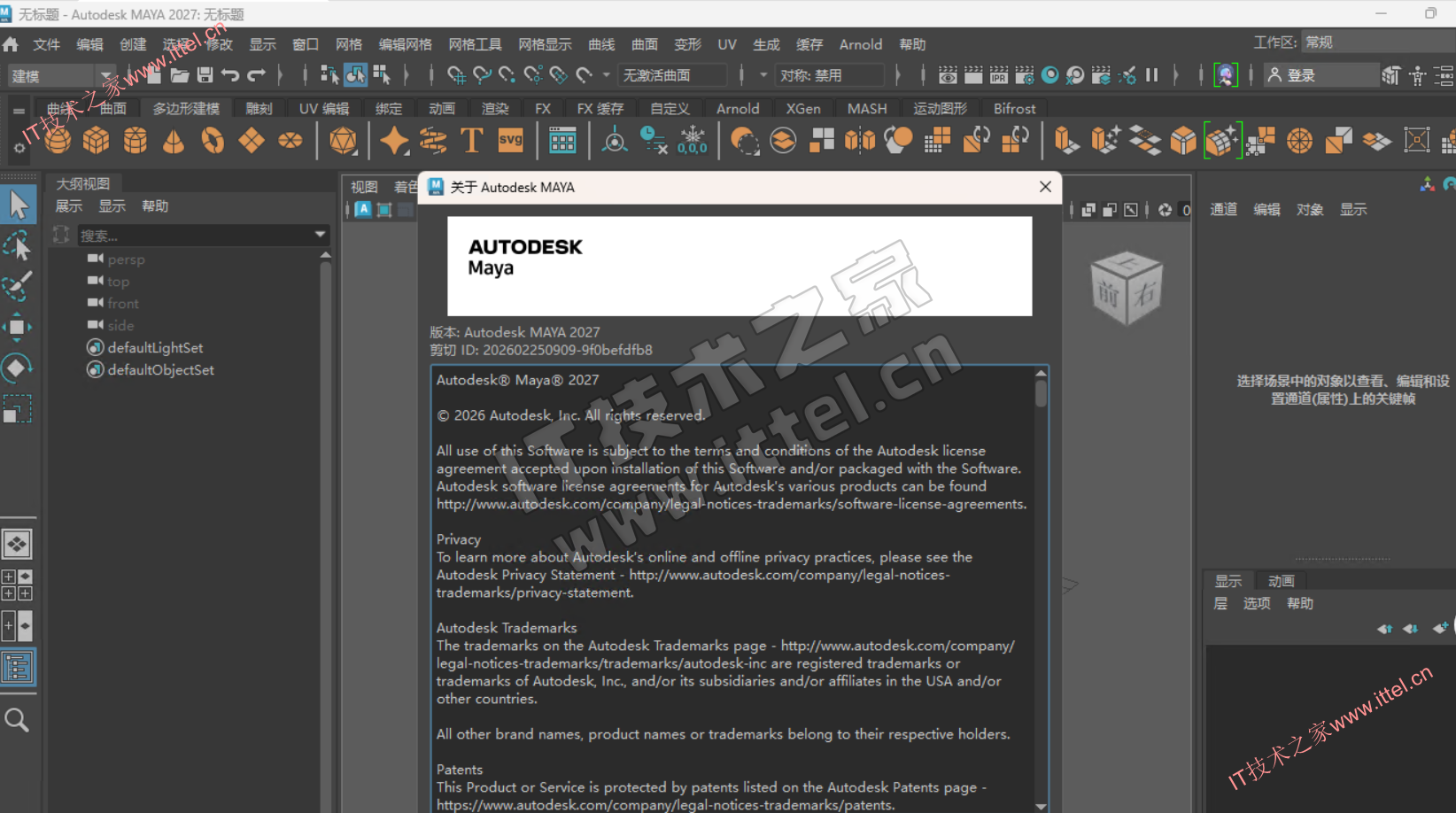Click the Save scene icon
Viewport: 1456px width, 813px height.
point(205,75)
